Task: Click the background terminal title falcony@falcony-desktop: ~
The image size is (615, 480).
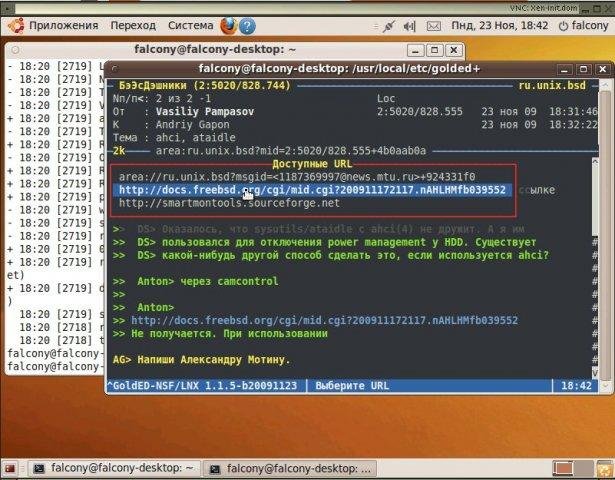Action: click(215, 49)
